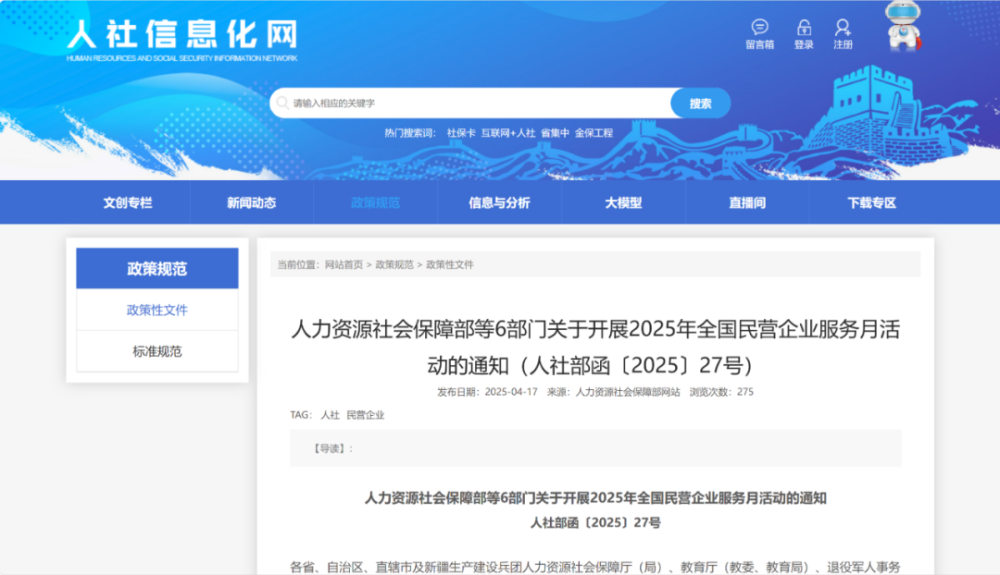Open the 下载专区 download section
The width and height of the screenshot is (1000, 575).
click(x=871, y=202)
